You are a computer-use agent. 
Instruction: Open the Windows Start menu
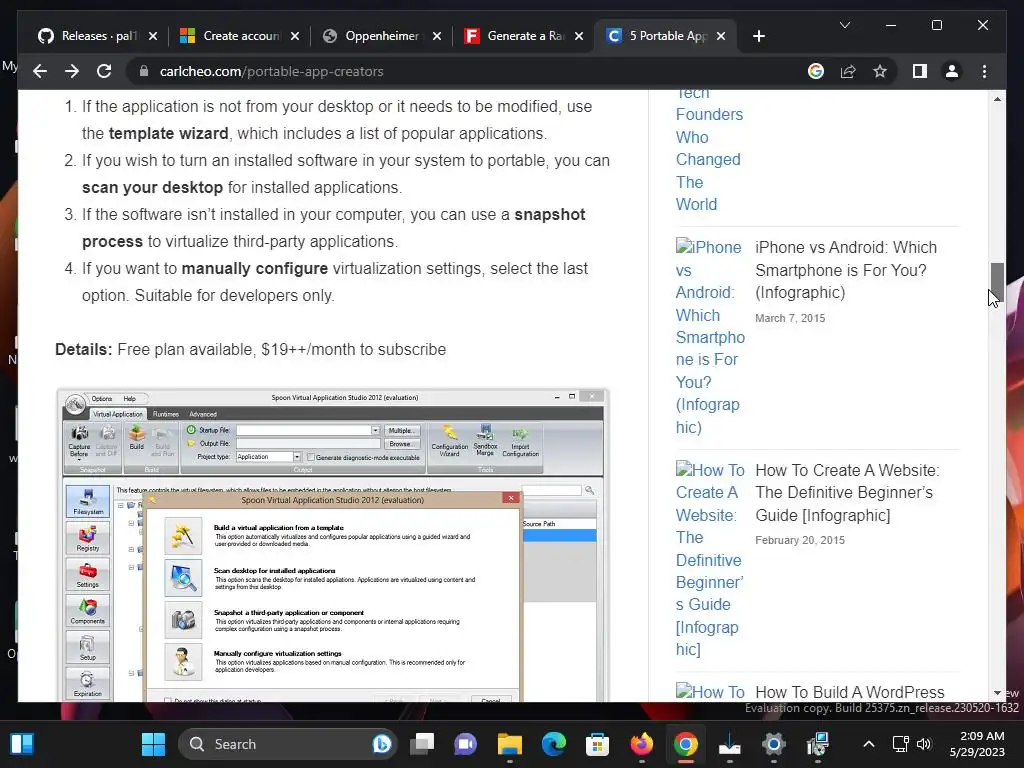153,744
